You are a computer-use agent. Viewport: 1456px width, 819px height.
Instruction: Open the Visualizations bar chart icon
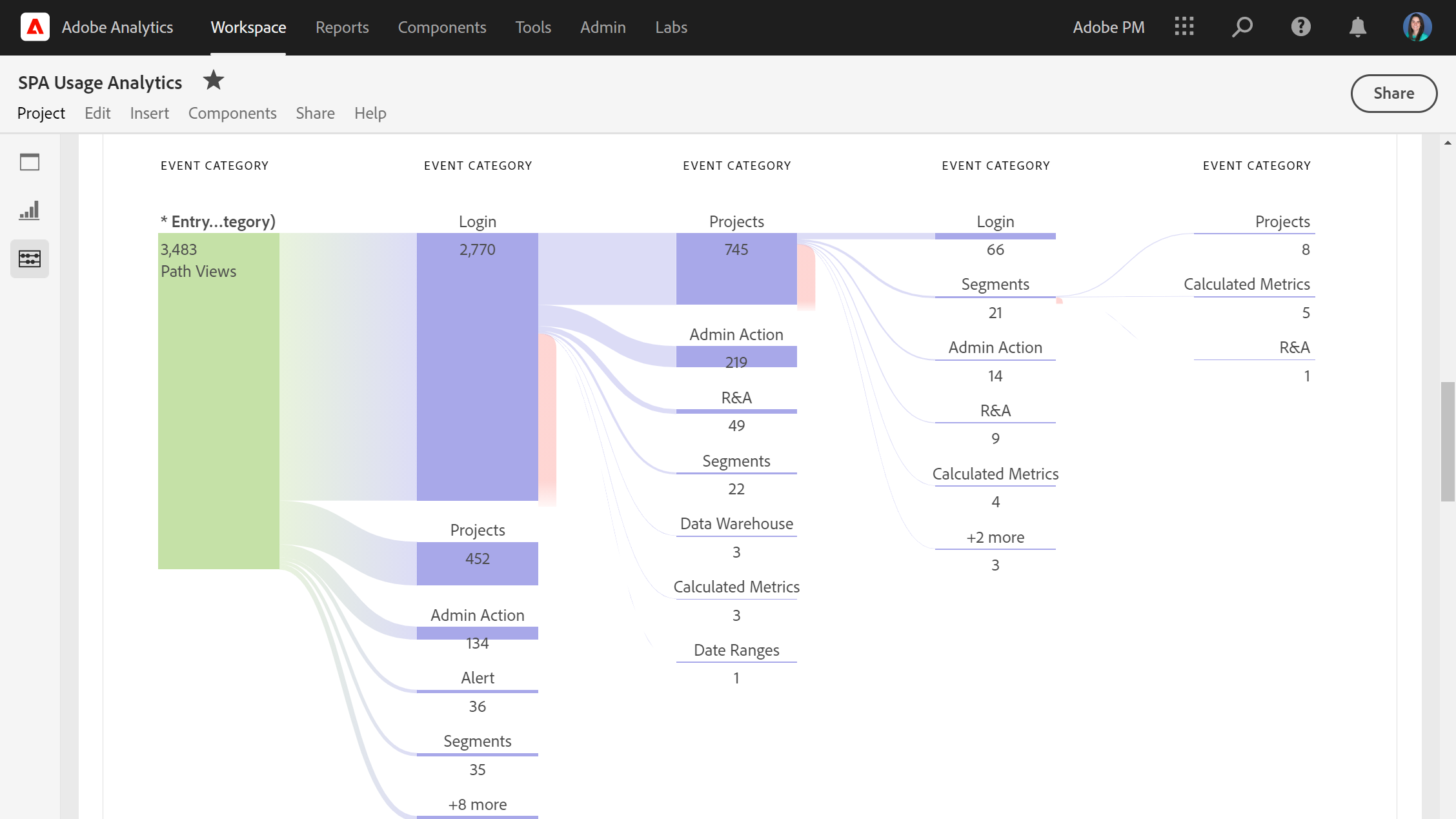coord(30,210)
